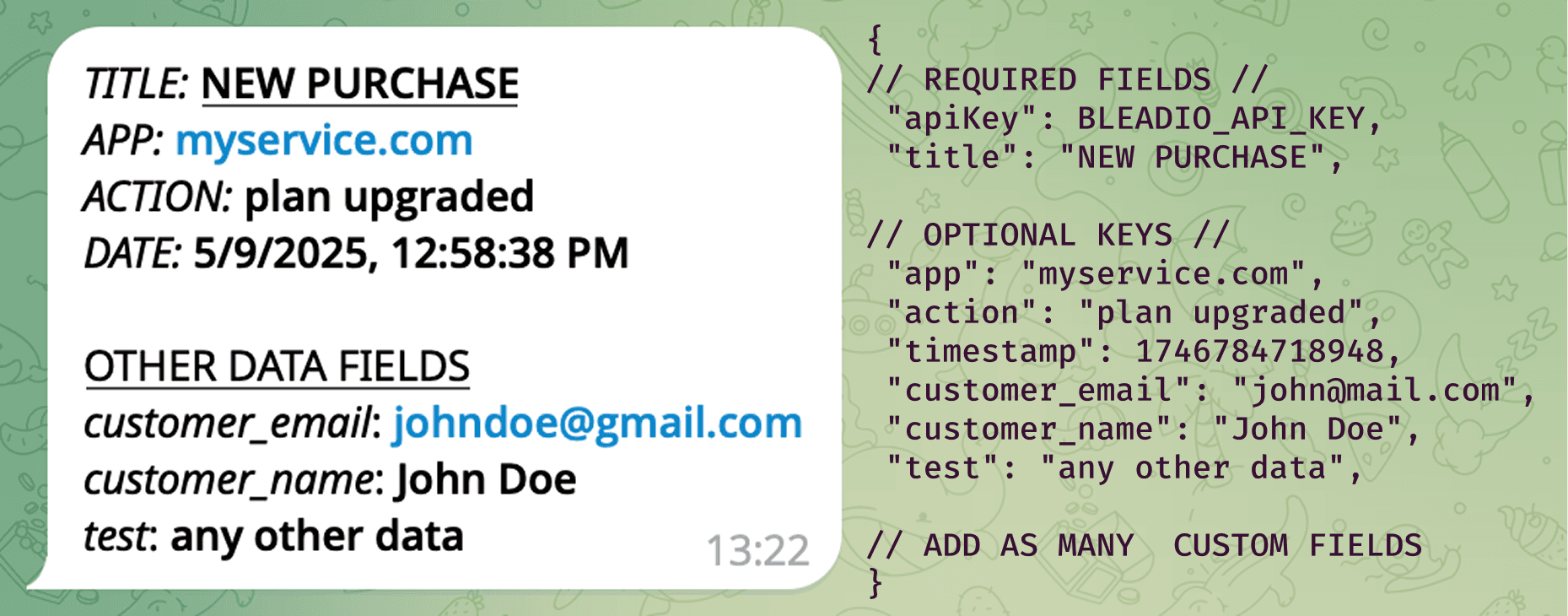Click the customer_email john@mail.com code line
The image size is (1568, 616).
click(1210, 391)
